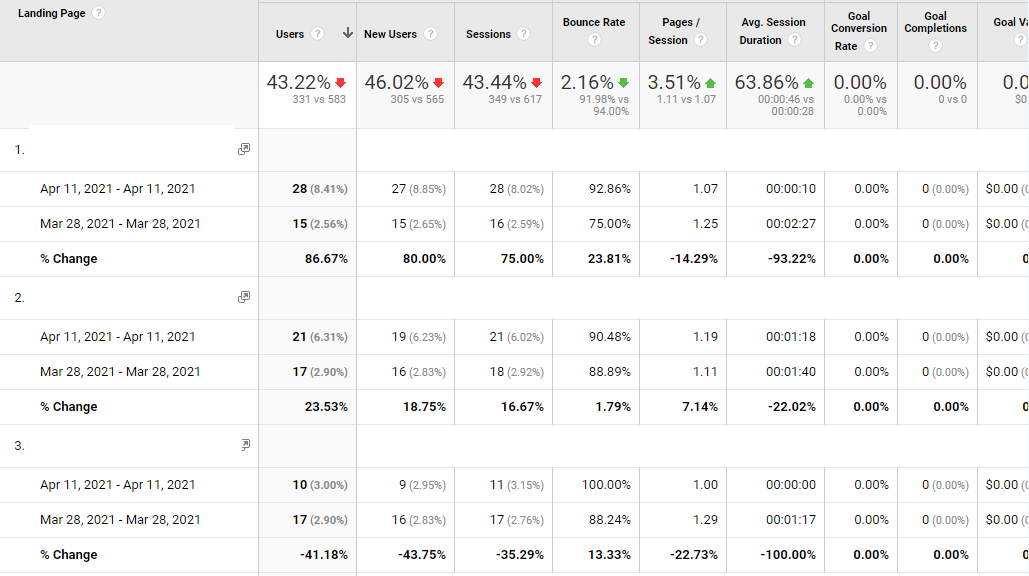Click the Goal Completions question mark icon
The image size is (1029, 576).
pos(935,46)
